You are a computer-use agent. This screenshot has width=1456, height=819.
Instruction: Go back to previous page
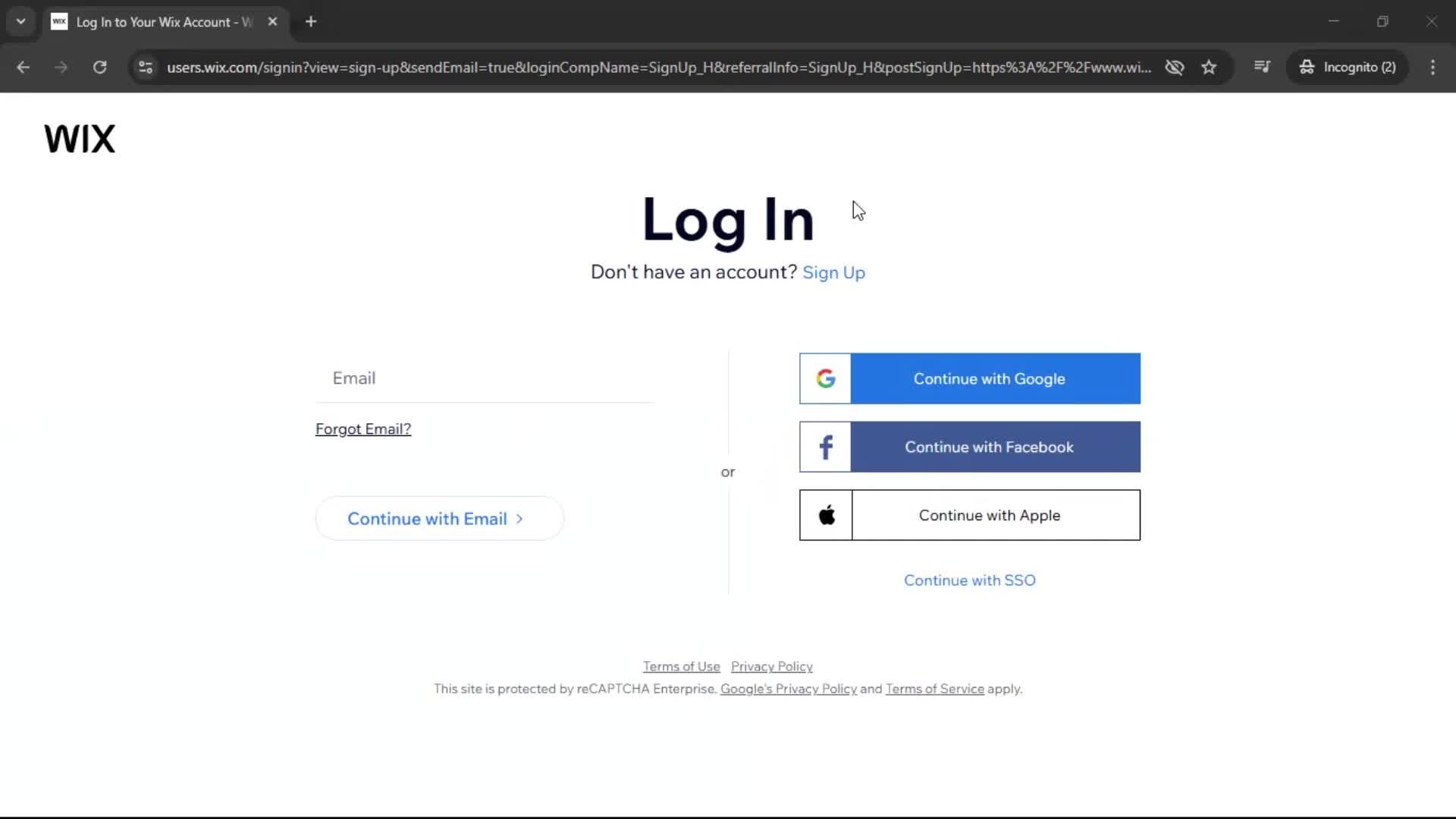coord(24,67)
